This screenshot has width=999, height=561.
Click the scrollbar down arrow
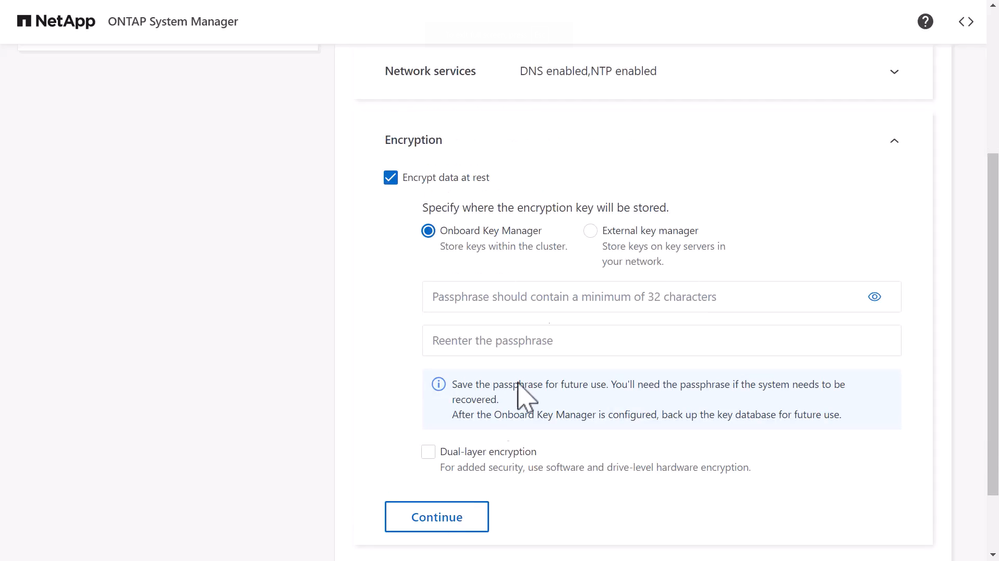click(992, 554)
